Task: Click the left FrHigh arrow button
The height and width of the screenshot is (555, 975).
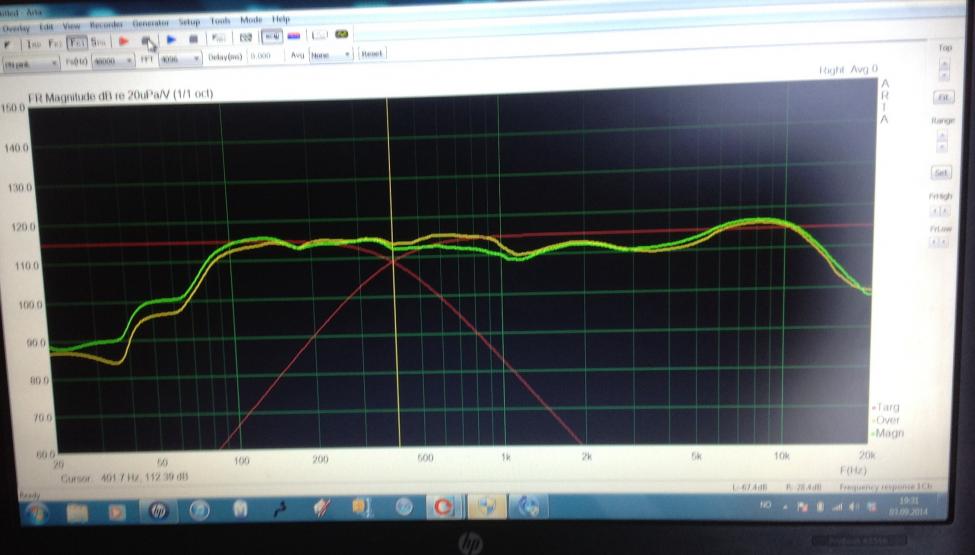Action: 935,211
